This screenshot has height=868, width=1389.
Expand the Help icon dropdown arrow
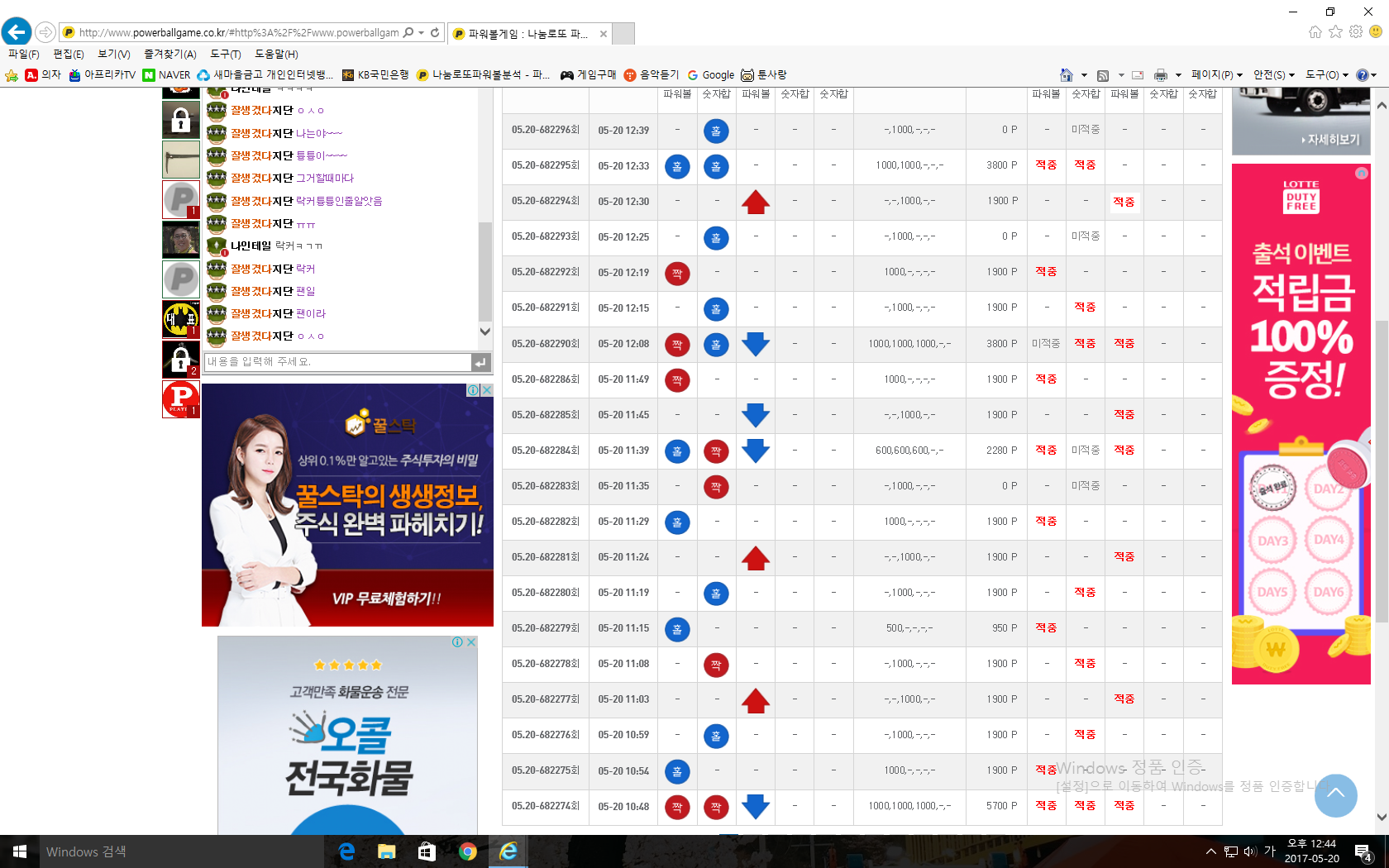click(1374, 75)
